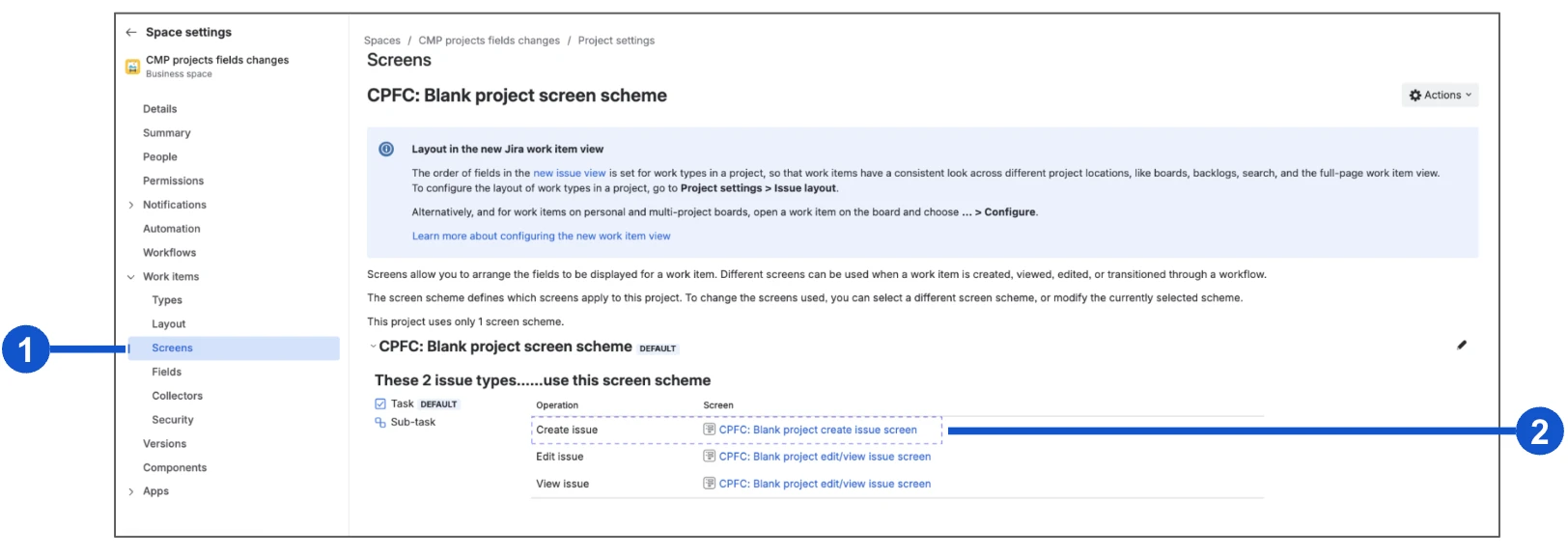Screen dimensions: 1568x556
Task: Open the Permissions settings page
Action: point(174,181)
